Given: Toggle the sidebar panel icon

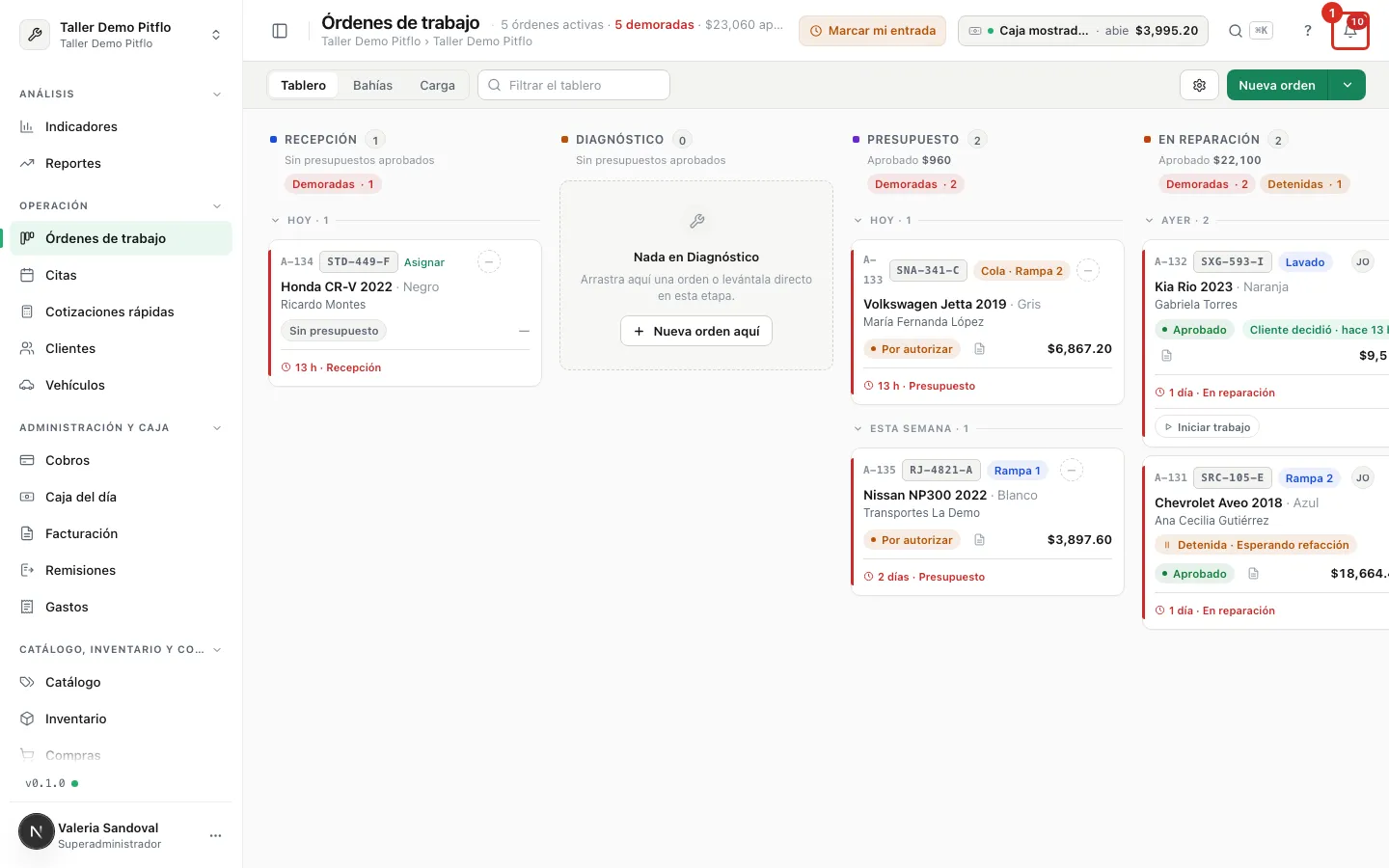Looking at the screenshot, I should click(280, 31).
